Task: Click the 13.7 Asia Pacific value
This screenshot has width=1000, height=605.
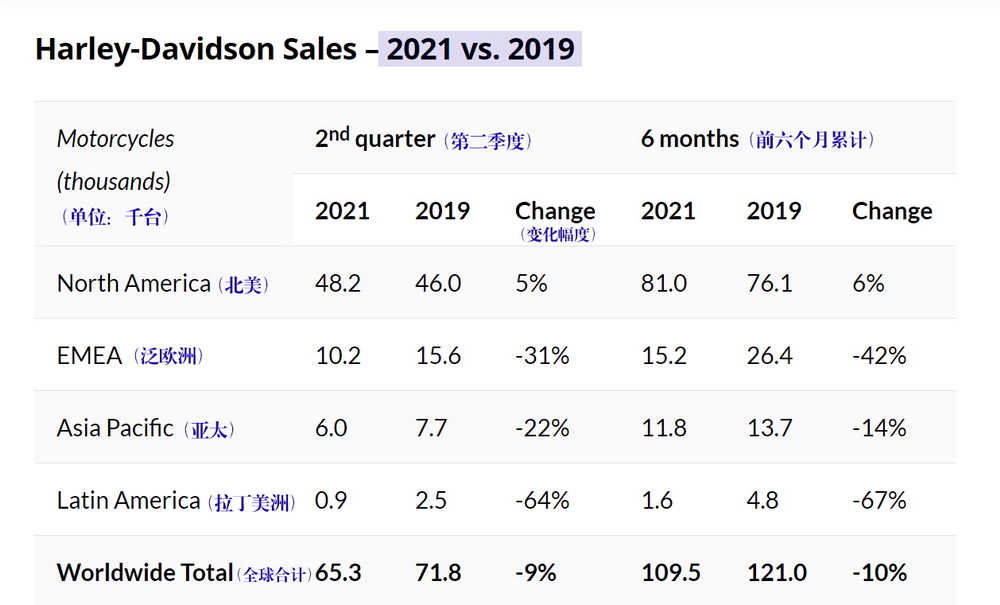Action: pos(769,428)
